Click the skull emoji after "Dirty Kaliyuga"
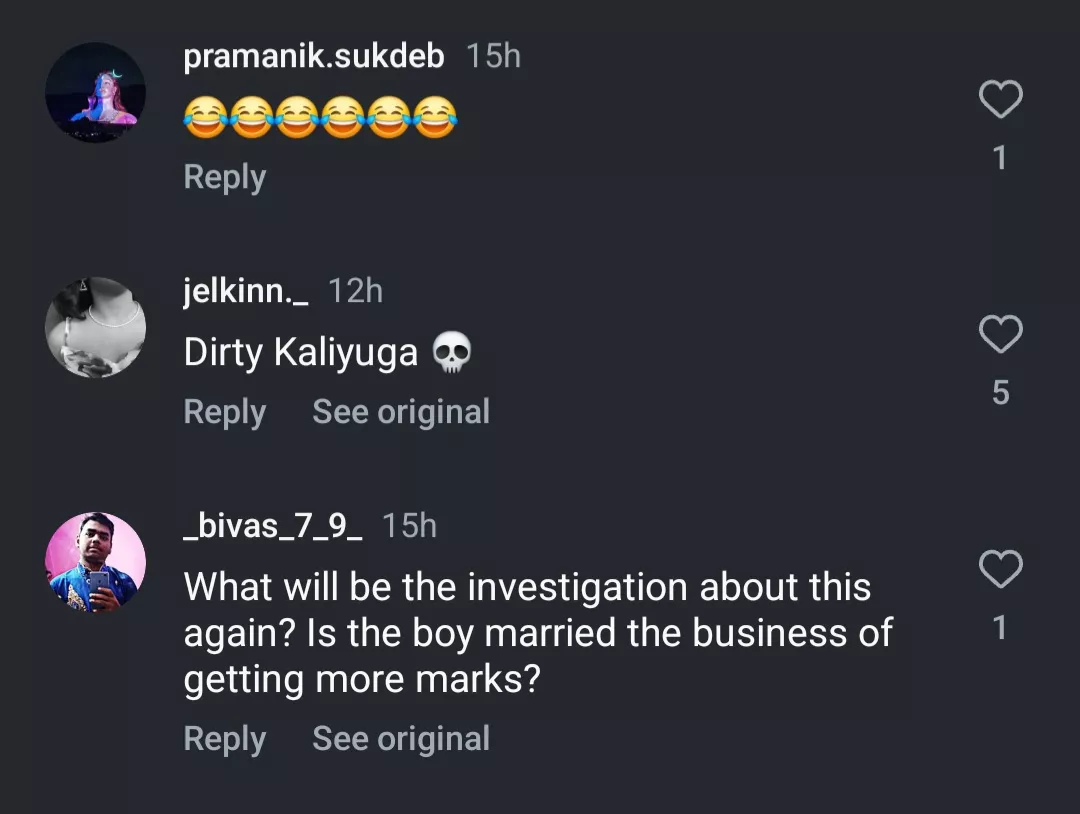The height and width of the screenshot is (814, 1080). coord(452,353)
